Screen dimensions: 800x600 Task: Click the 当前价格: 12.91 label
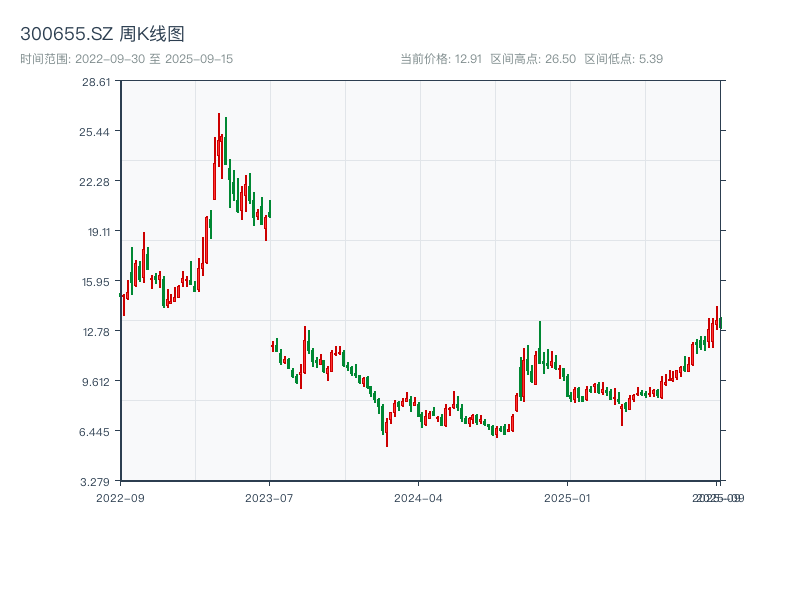[441, 59]
